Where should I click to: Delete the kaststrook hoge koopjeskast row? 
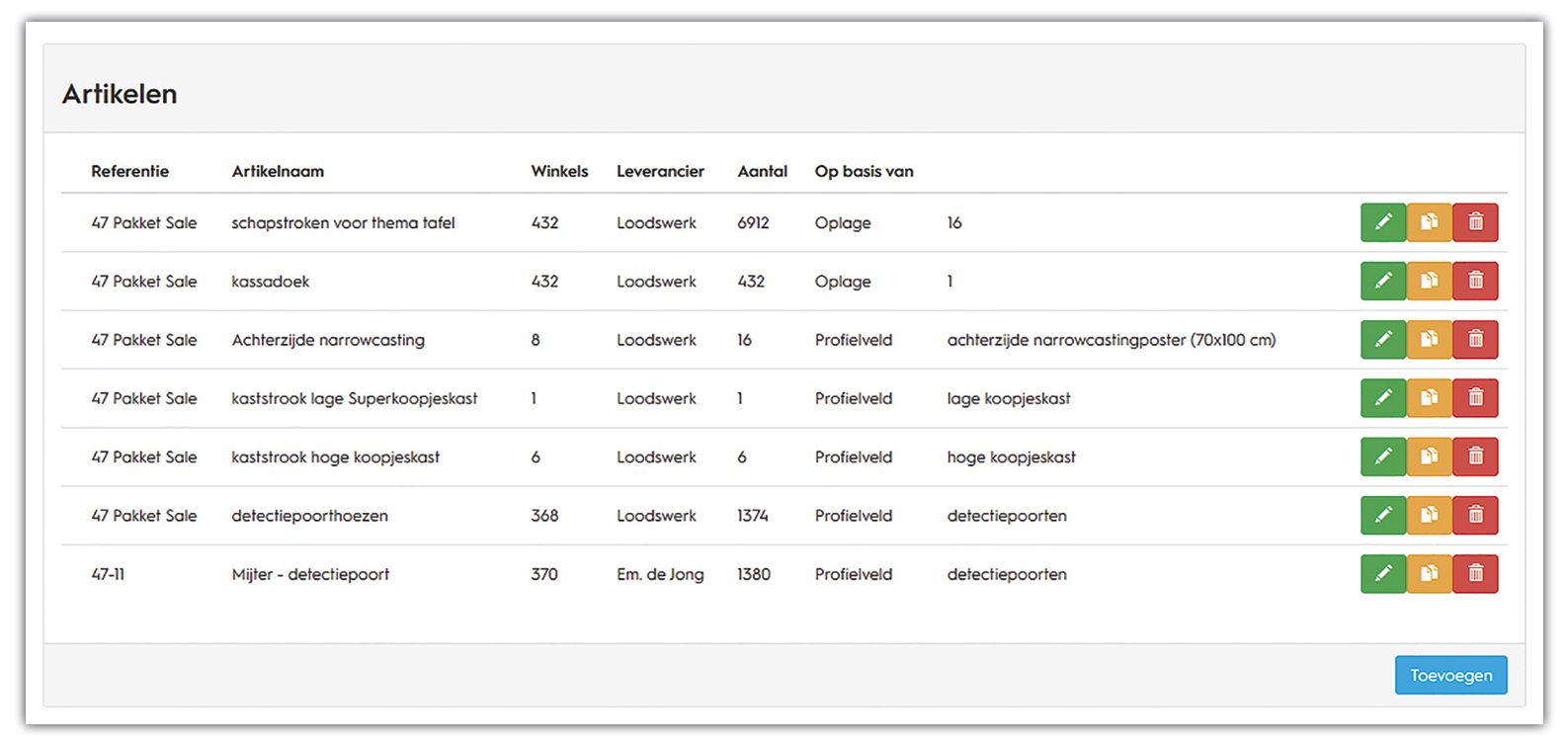[1475, 456]
